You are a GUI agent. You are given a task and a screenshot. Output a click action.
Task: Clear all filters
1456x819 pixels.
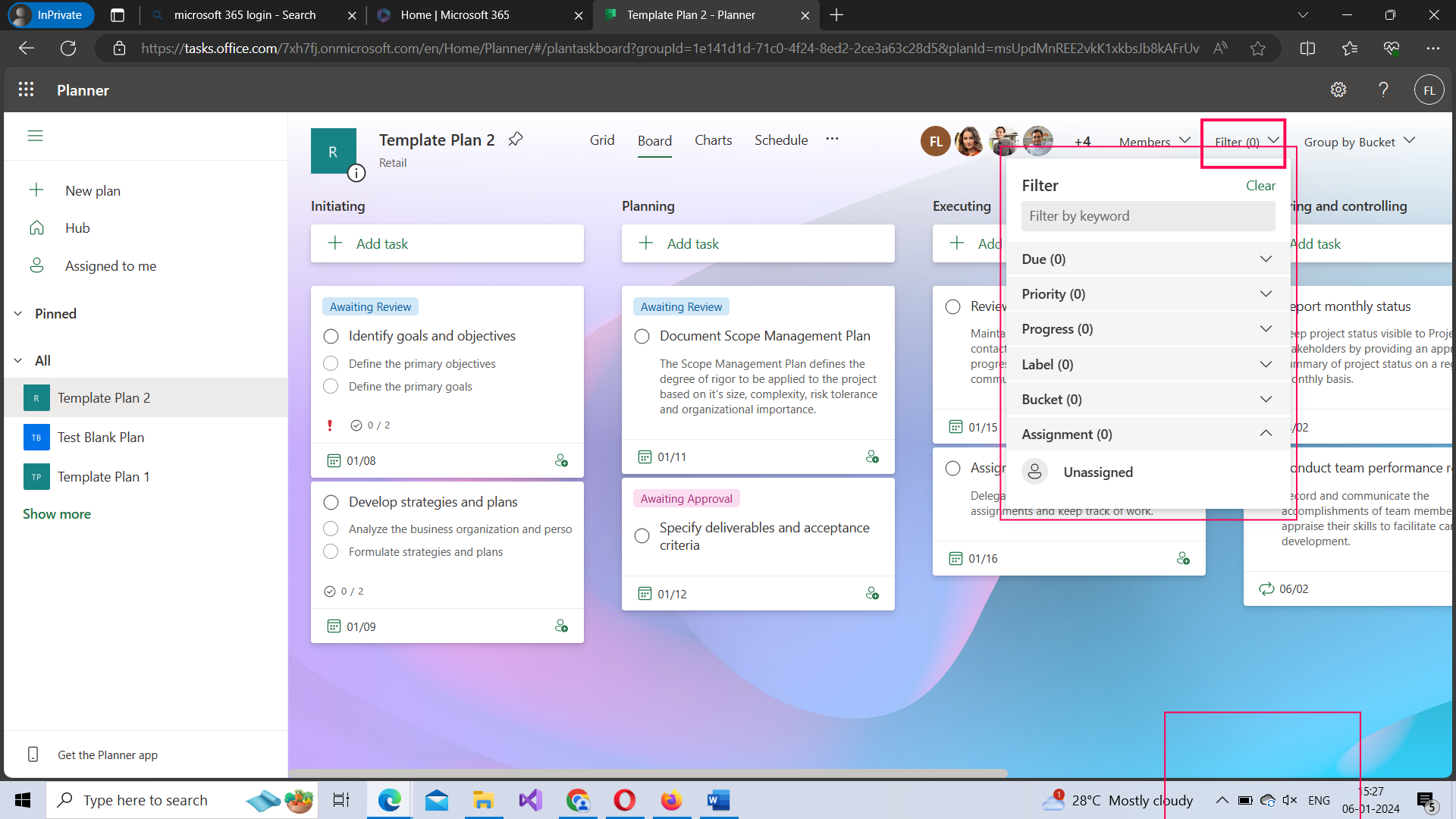coord(1260,186)
